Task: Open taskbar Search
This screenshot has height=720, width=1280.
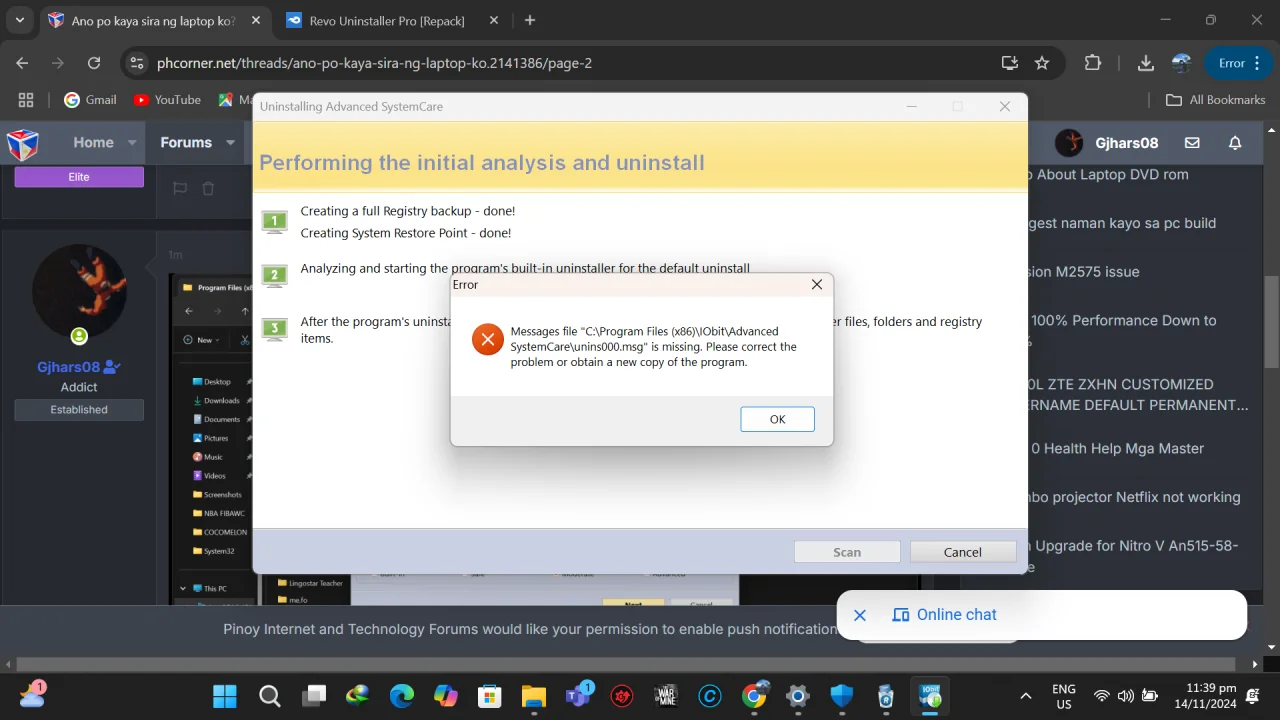Action: [270, 696]
